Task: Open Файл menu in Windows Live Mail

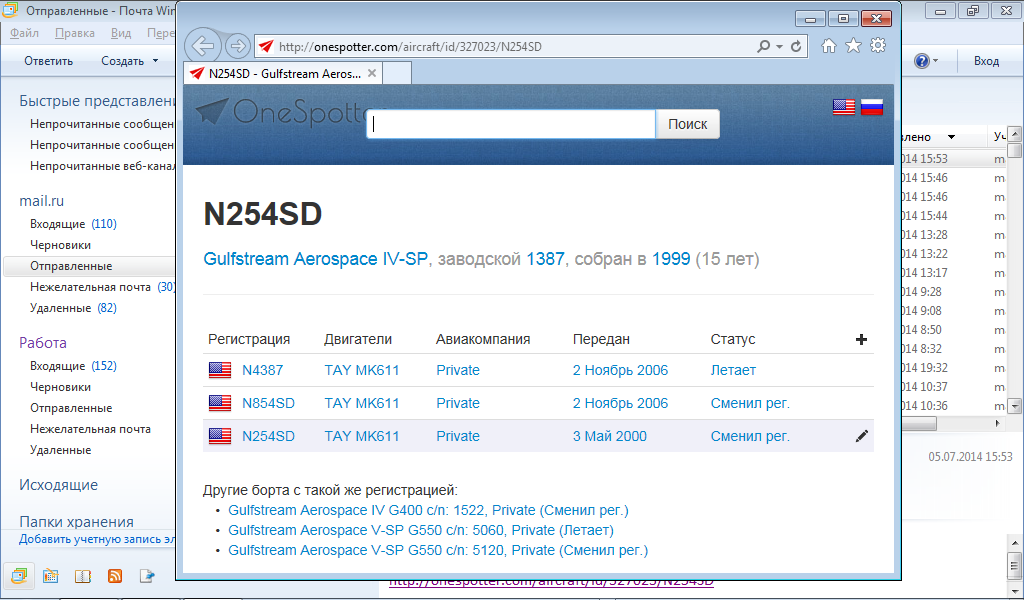Action: 24,33
